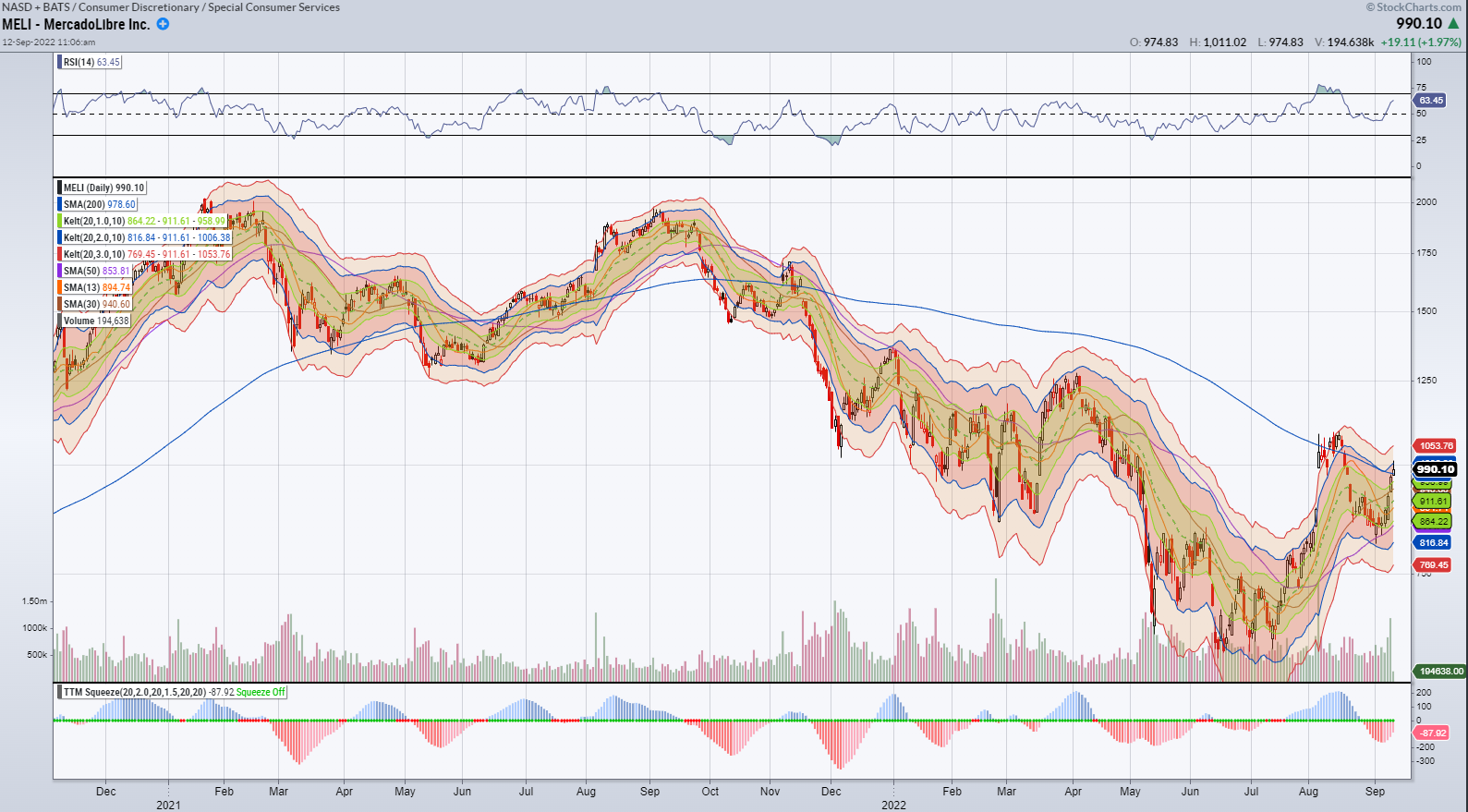Click the 769.45 red price tag
The width and height of the screenshot is (1468, 812).
point(1433,564)
